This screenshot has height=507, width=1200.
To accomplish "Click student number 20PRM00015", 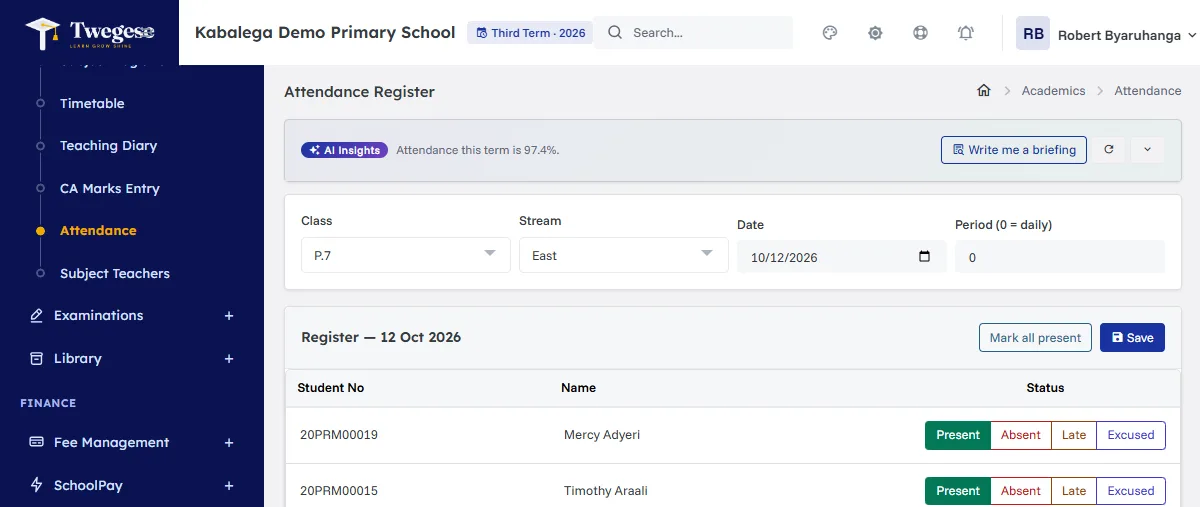I will click(339, 491).
